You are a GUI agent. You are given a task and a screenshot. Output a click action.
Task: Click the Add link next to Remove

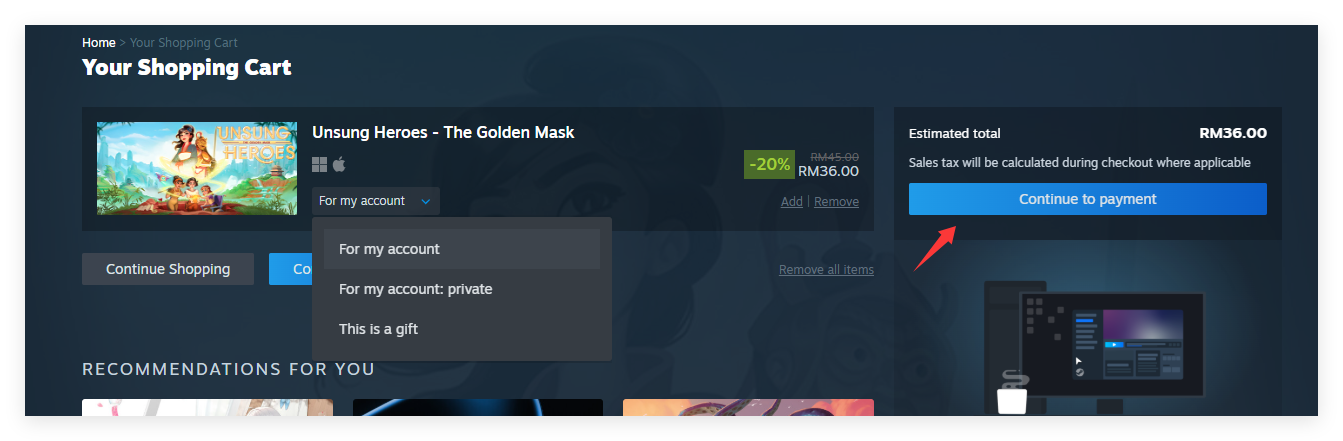792,201
